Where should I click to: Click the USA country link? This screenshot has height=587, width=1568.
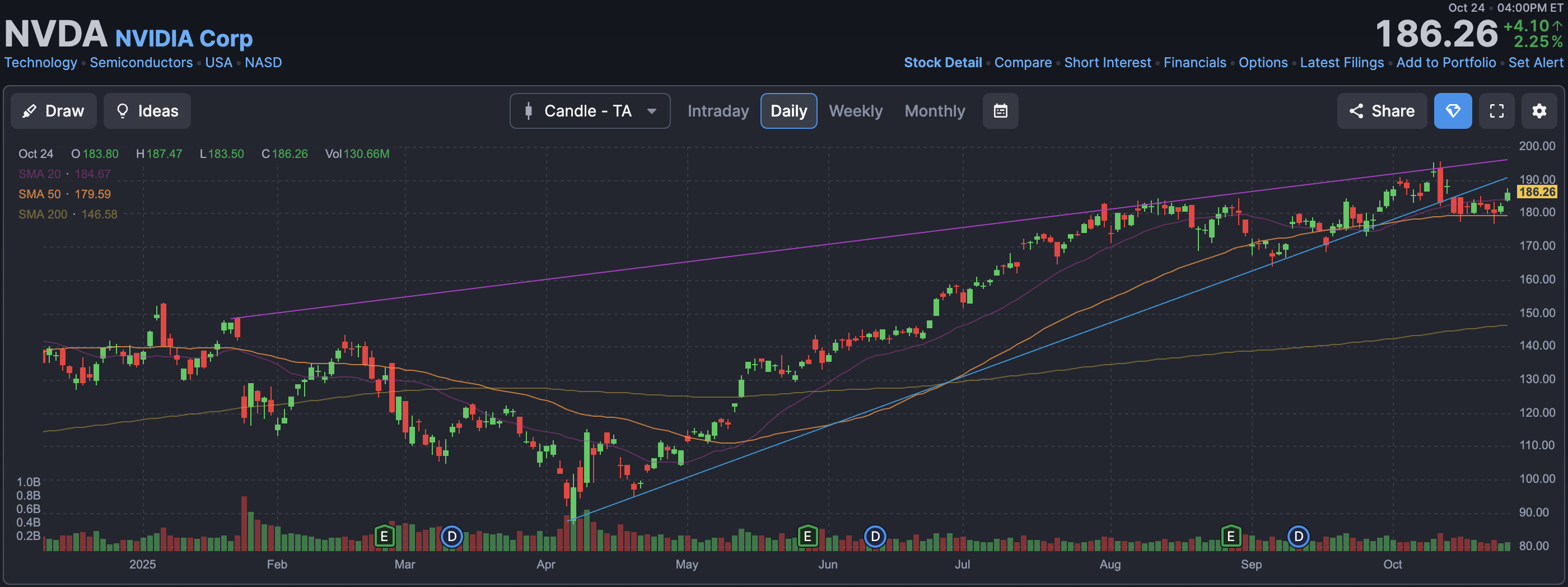[x=218, y=63]
